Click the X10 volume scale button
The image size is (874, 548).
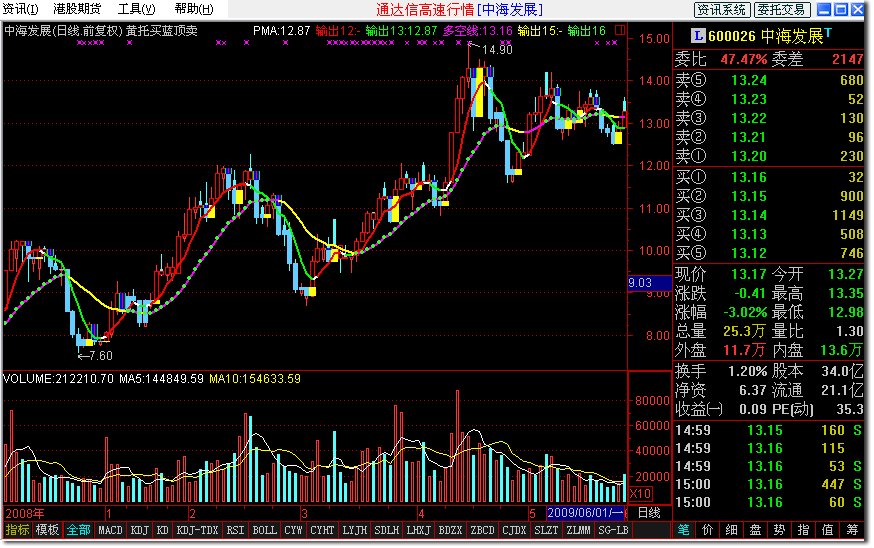click(640, 493)
